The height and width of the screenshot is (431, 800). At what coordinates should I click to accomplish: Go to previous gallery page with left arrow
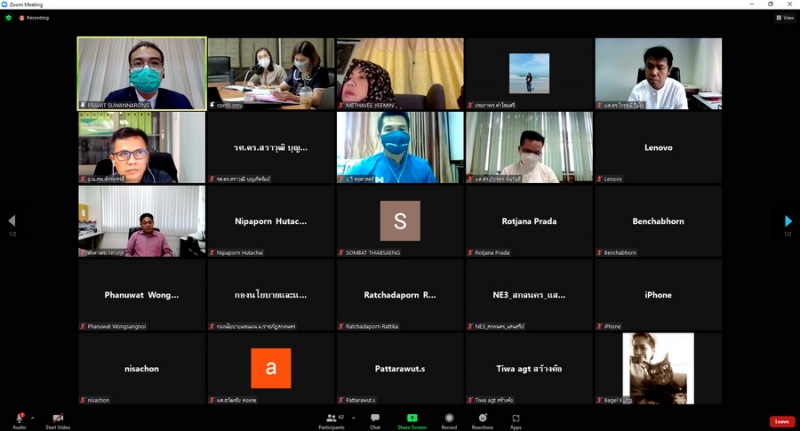[11, 221]
